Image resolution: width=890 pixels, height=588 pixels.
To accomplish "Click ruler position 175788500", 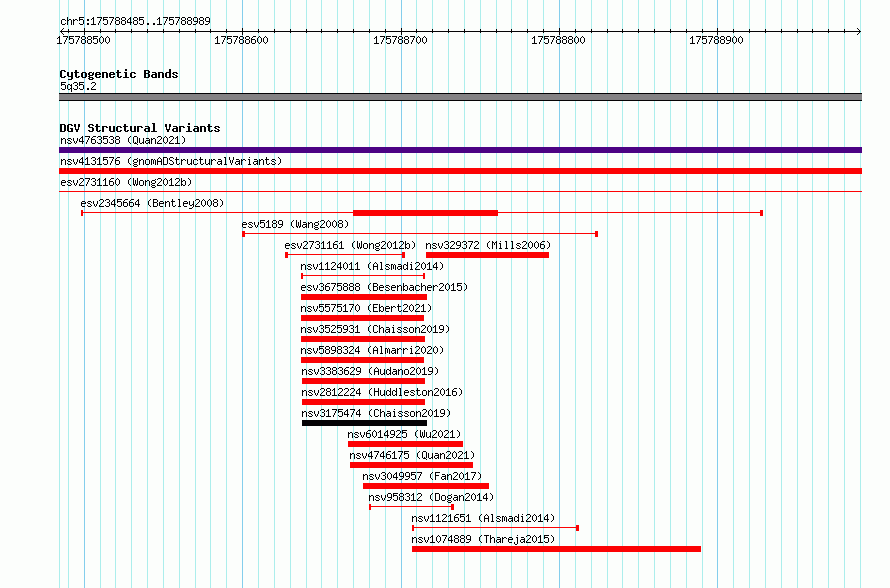I will (83, 40).
